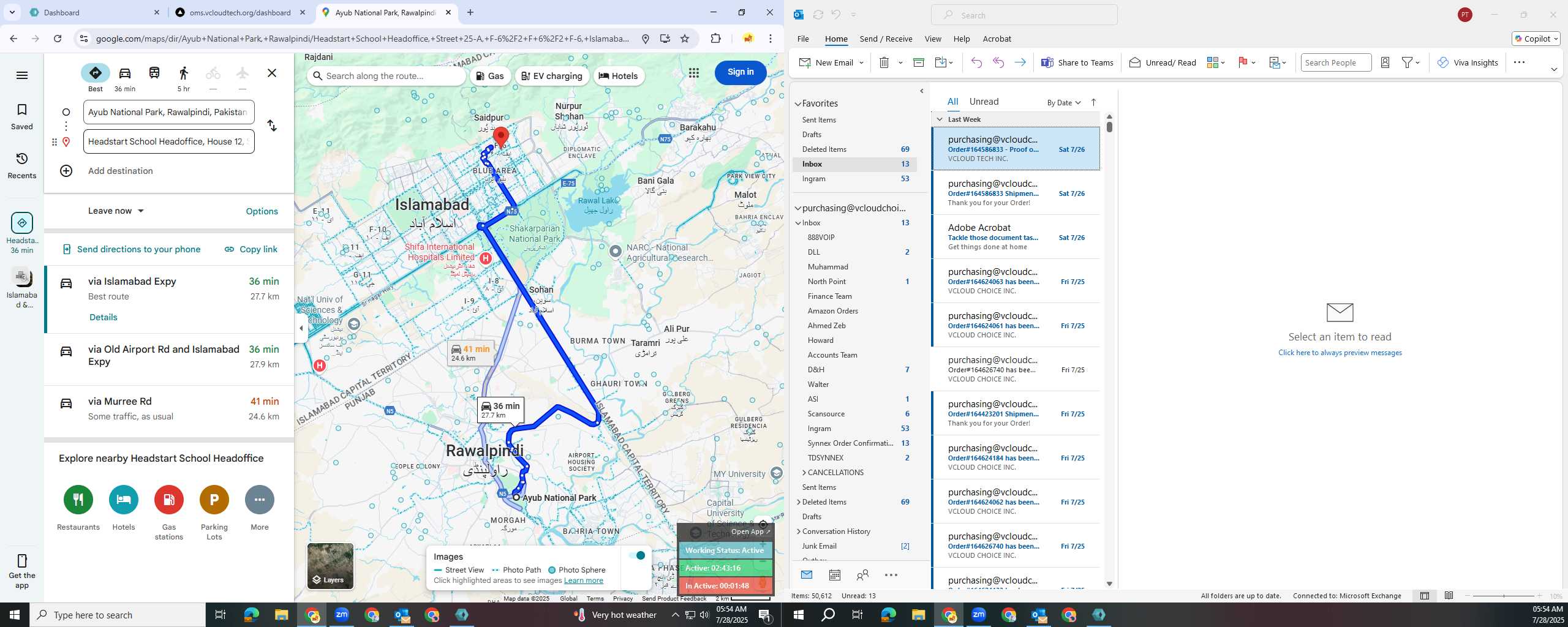Click Copy link

tap(251, 249)
